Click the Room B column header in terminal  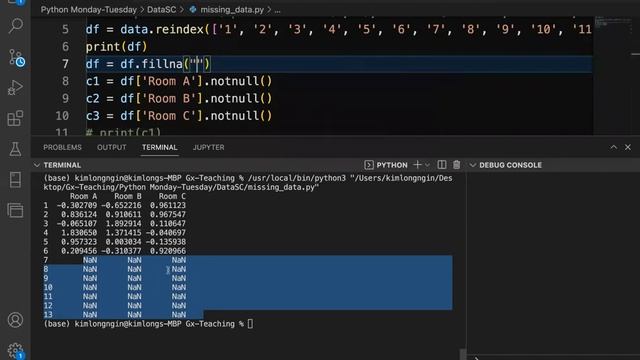[x=128, y=196]
